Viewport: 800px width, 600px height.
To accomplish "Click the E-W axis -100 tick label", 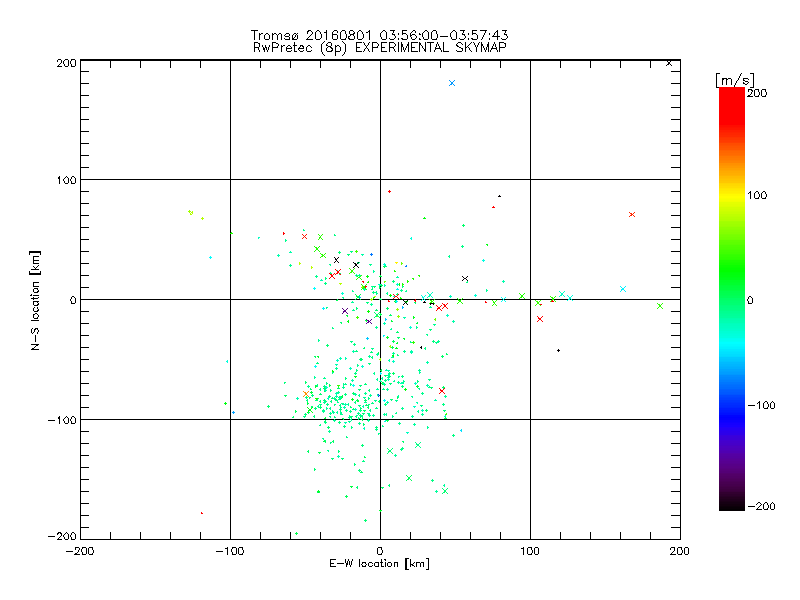I will click(x=230, y=551).
